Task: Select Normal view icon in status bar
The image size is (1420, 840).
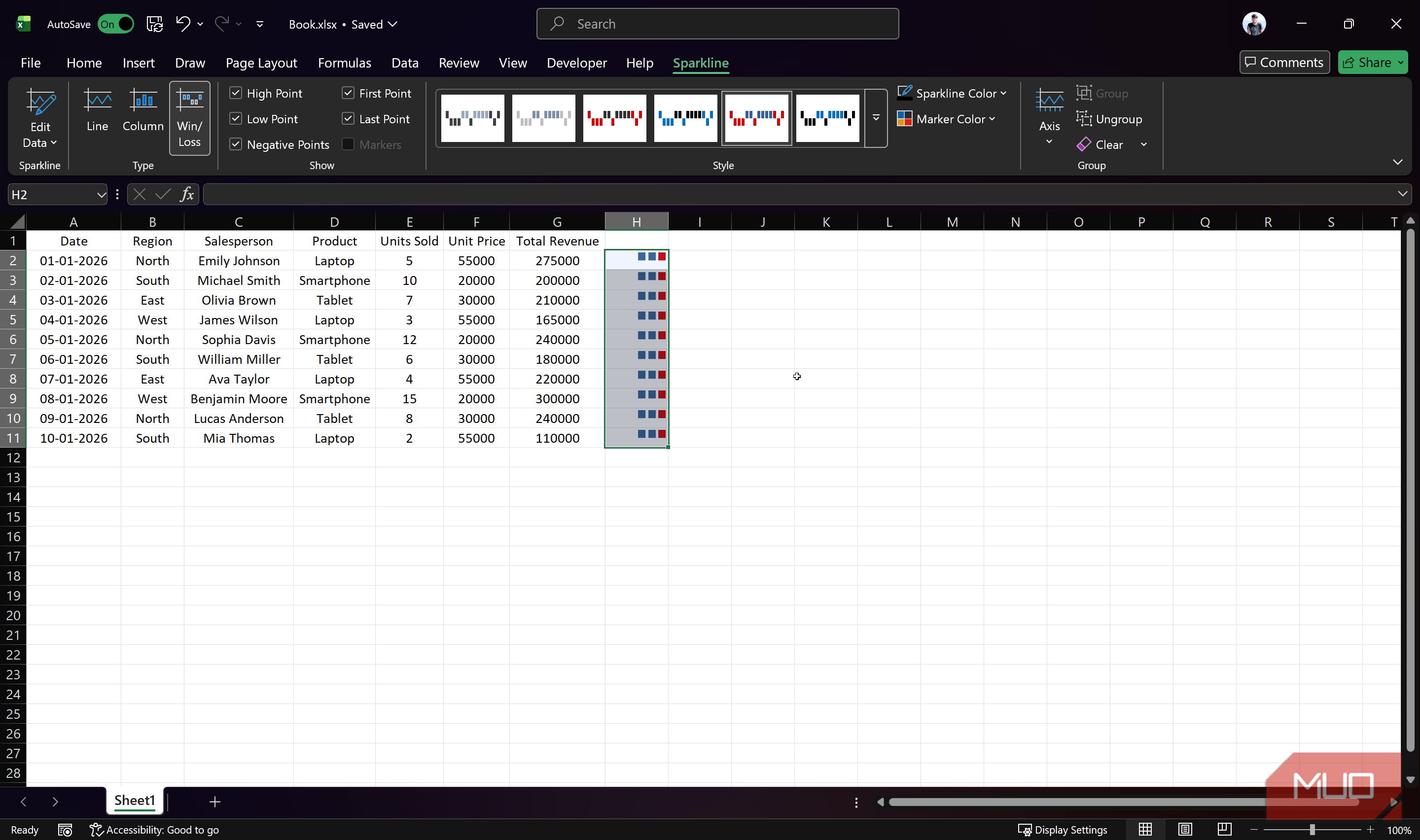Action: 1145,830
